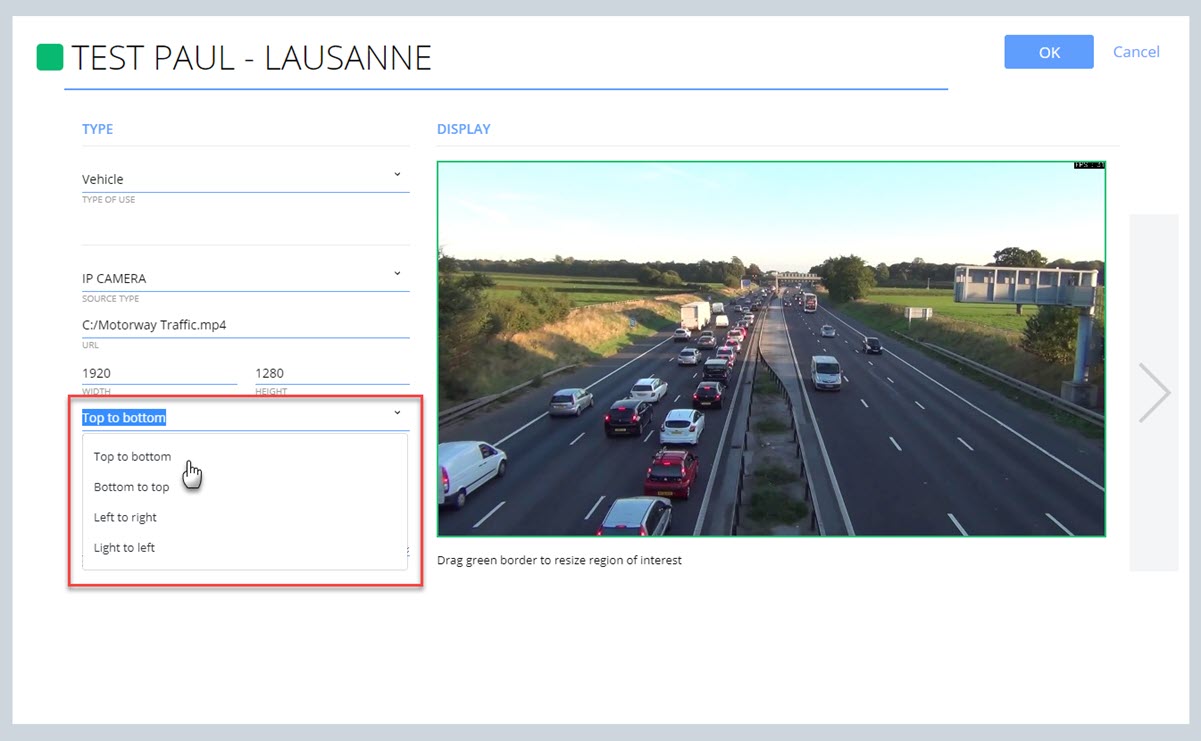
Task: Click the TYPE section heading
Action: point(97,129)
